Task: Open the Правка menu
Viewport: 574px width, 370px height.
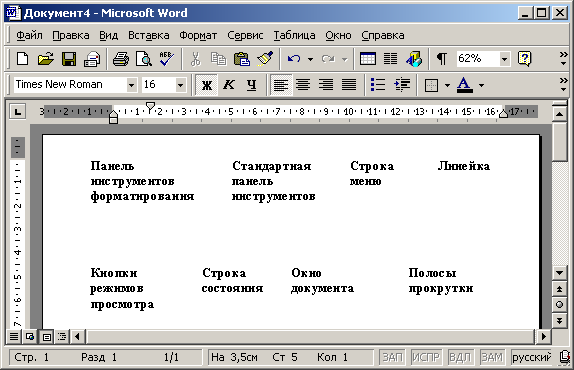Action: click(71, 35)
